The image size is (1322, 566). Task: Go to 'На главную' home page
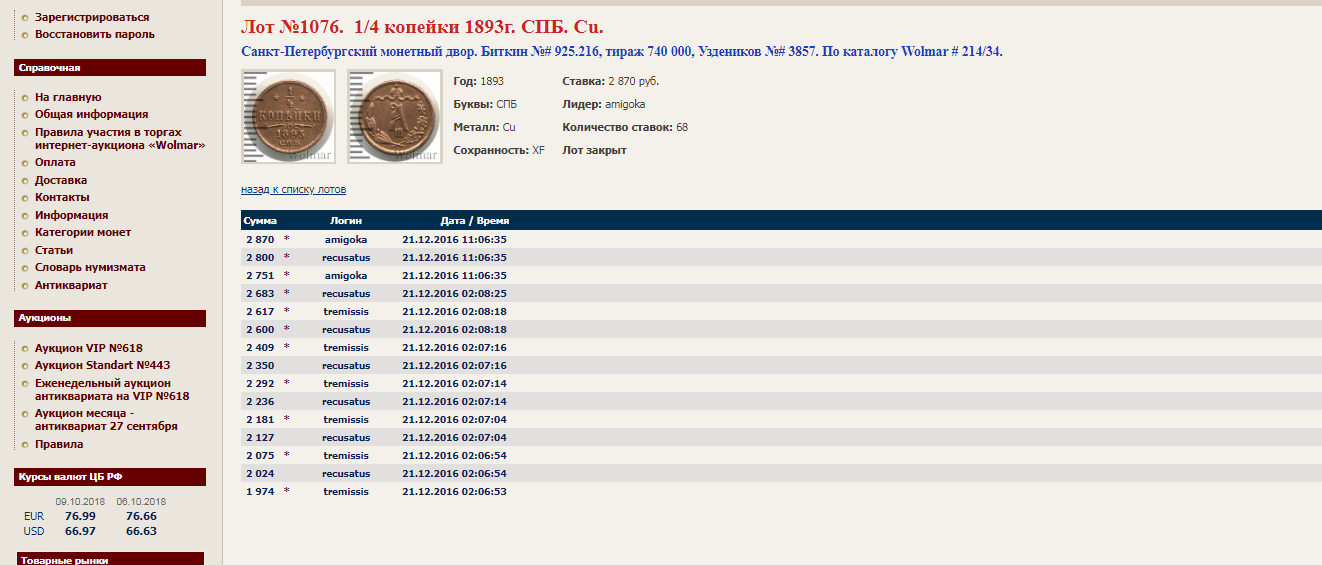pyautogui.click(x=68, y=98)
